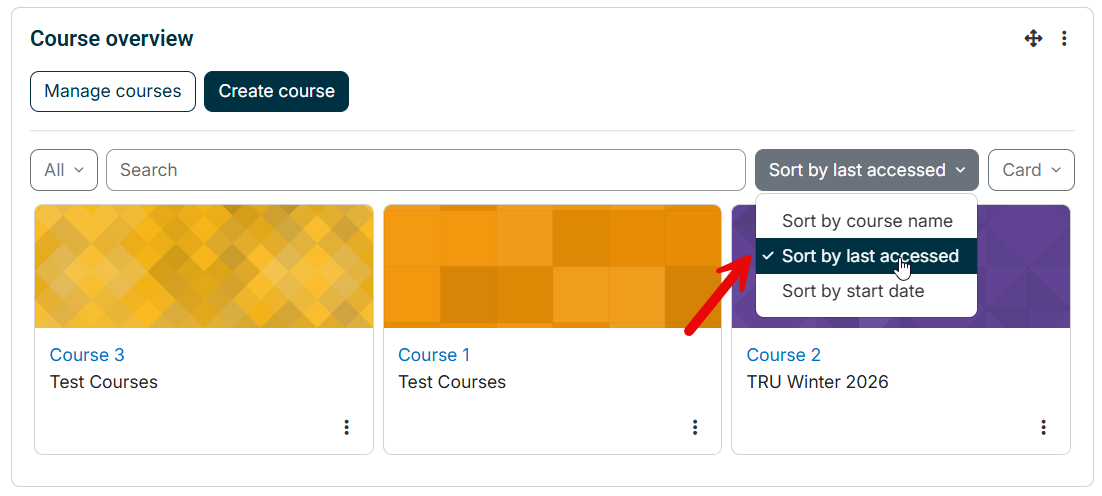Focus the course Search field
The width and height of the screenshot is (1102, 496).
(425, 170)
